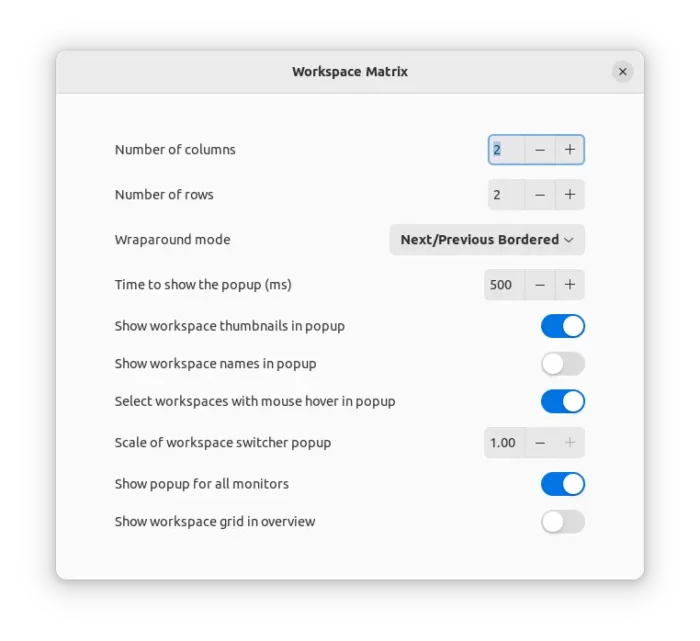700x641 pixels.
Task: Click the minus icon for number of rows
Action: pos(540,195)
